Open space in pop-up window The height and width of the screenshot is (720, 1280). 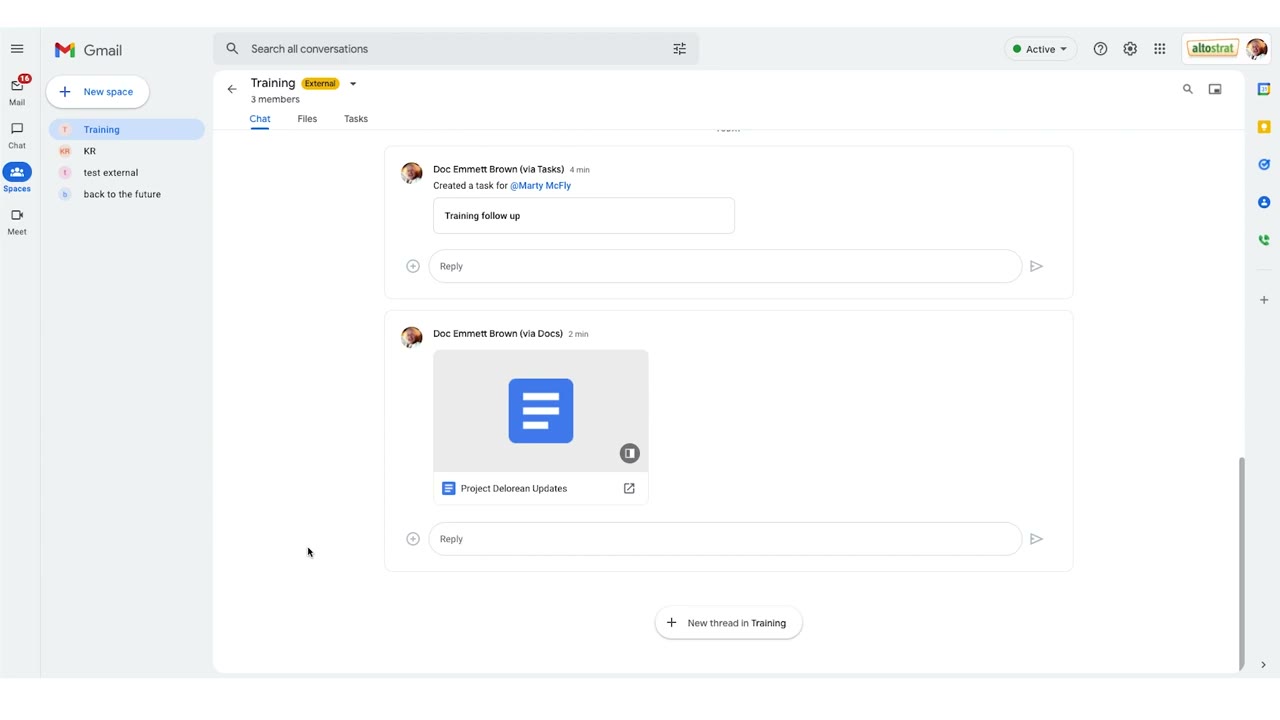coord(1215,89)
